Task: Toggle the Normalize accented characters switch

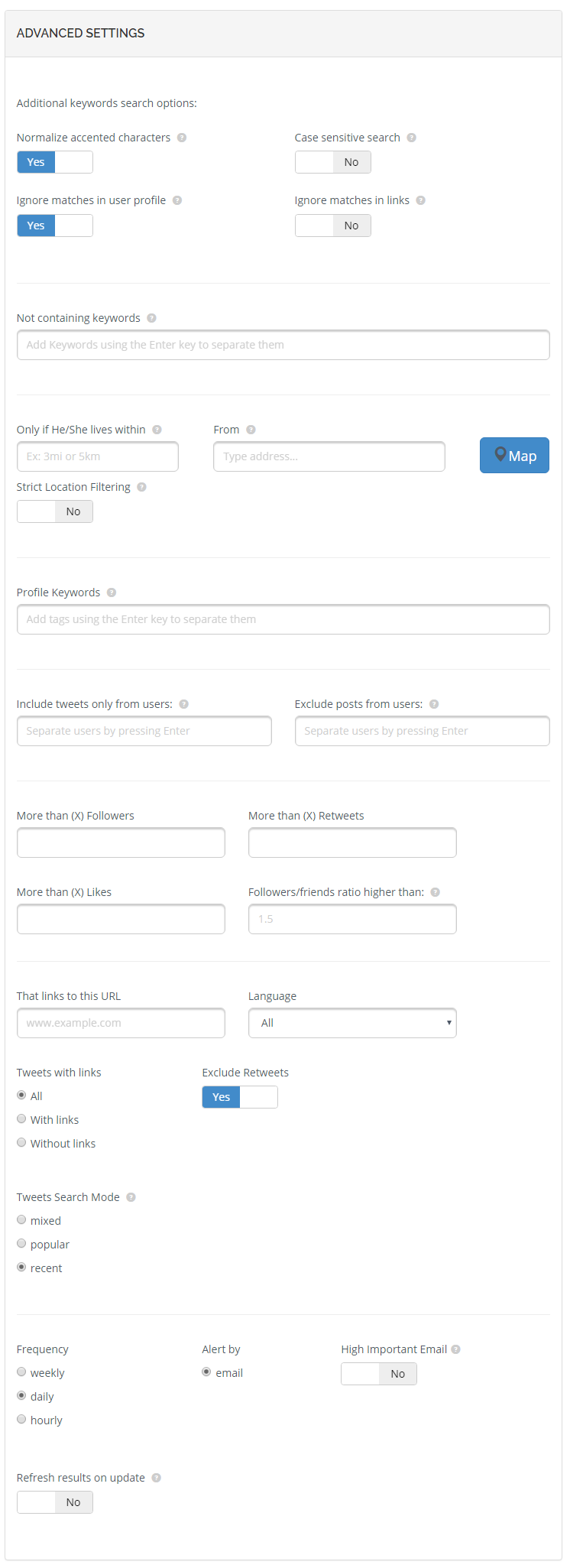Action: [55, 162]
